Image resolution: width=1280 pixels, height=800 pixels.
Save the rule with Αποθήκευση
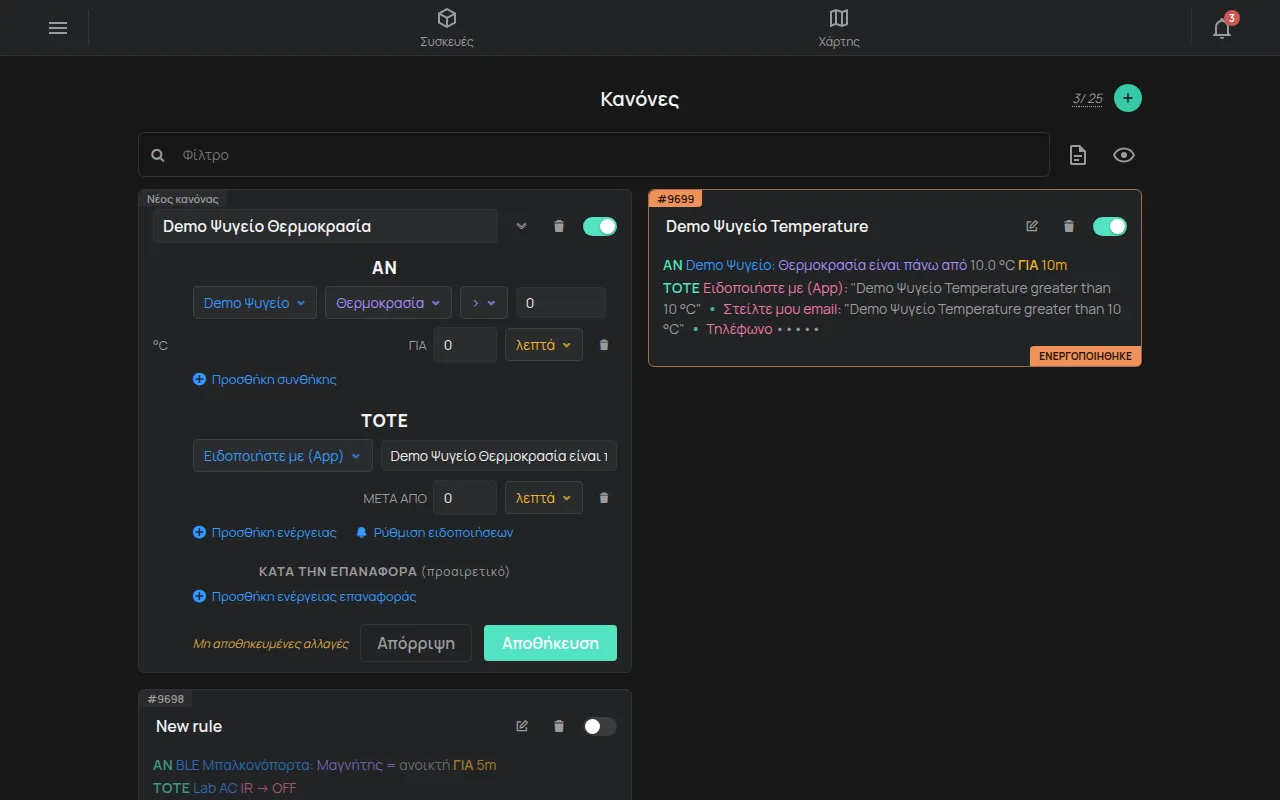[550, 643]
